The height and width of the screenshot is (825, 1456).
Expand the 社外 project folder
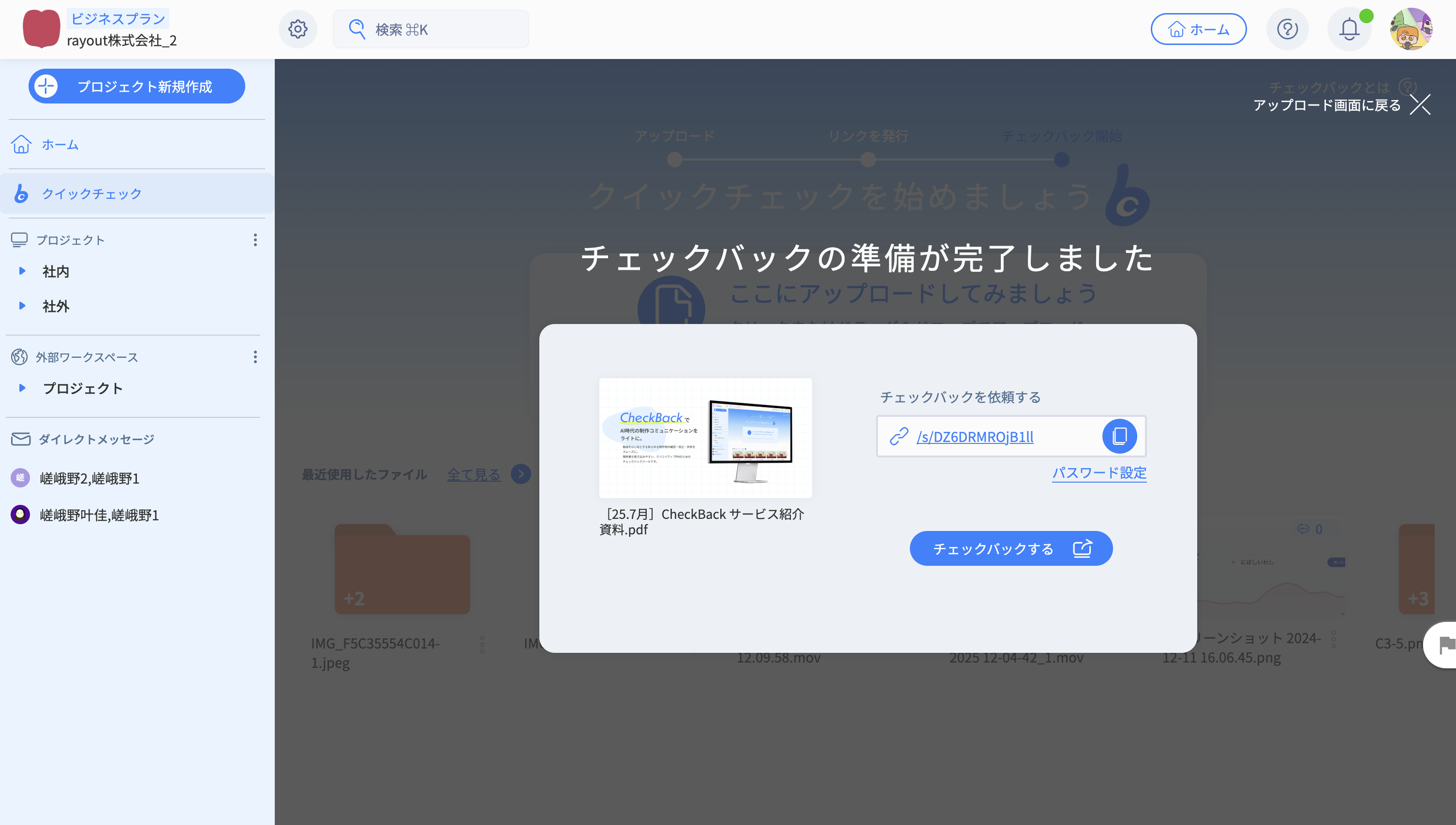(22, 306)
